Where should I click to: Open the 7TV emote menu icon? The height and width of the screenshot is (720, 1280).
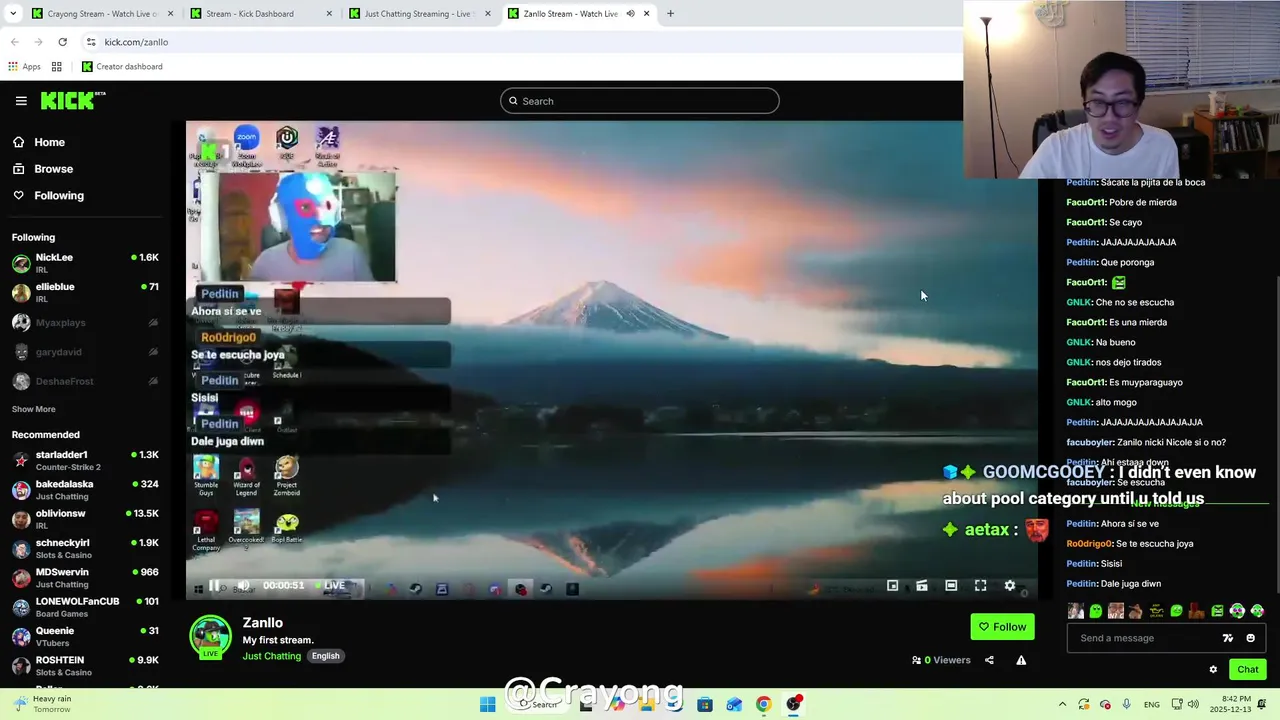[1228, 638]
